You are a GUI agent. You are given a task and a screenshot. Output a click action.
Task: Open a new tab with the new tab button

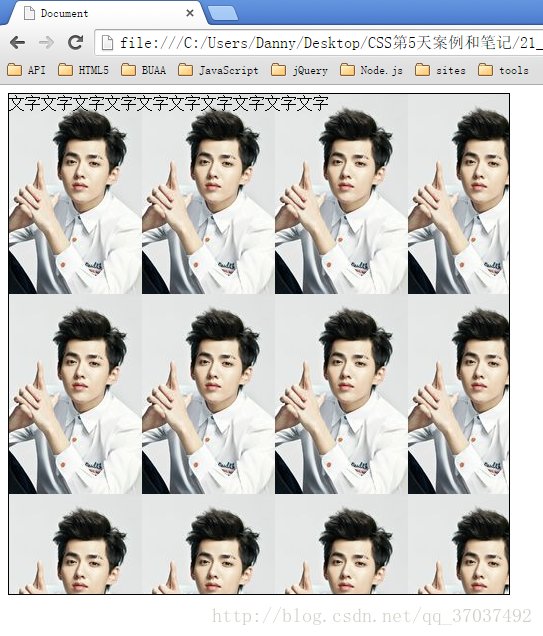point(223,13)
